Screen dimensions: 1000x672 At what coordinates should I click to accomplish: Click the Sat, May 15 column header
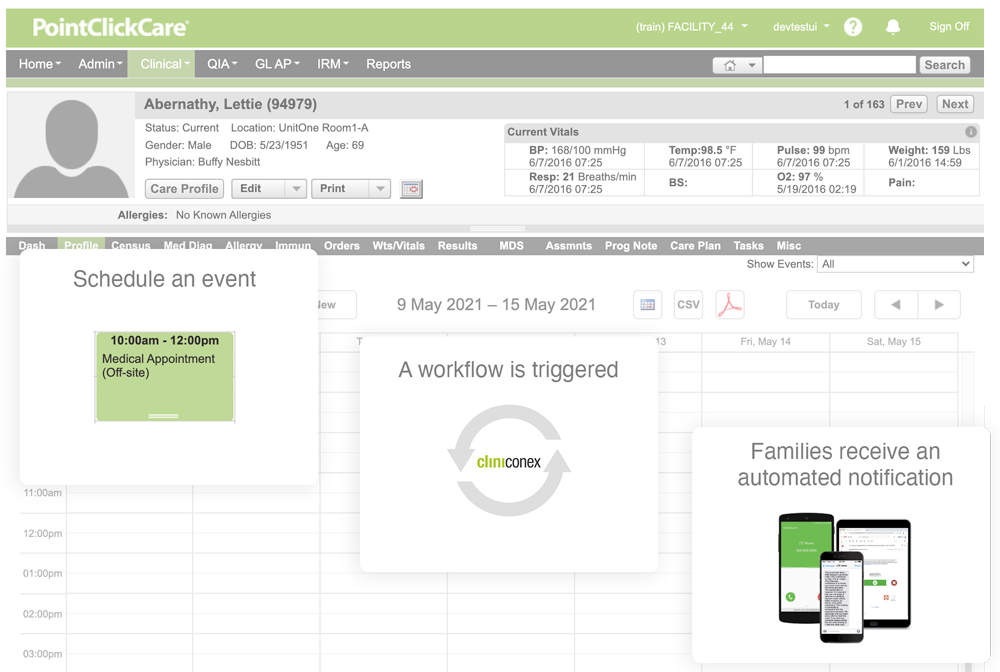(x=893, y=342)
